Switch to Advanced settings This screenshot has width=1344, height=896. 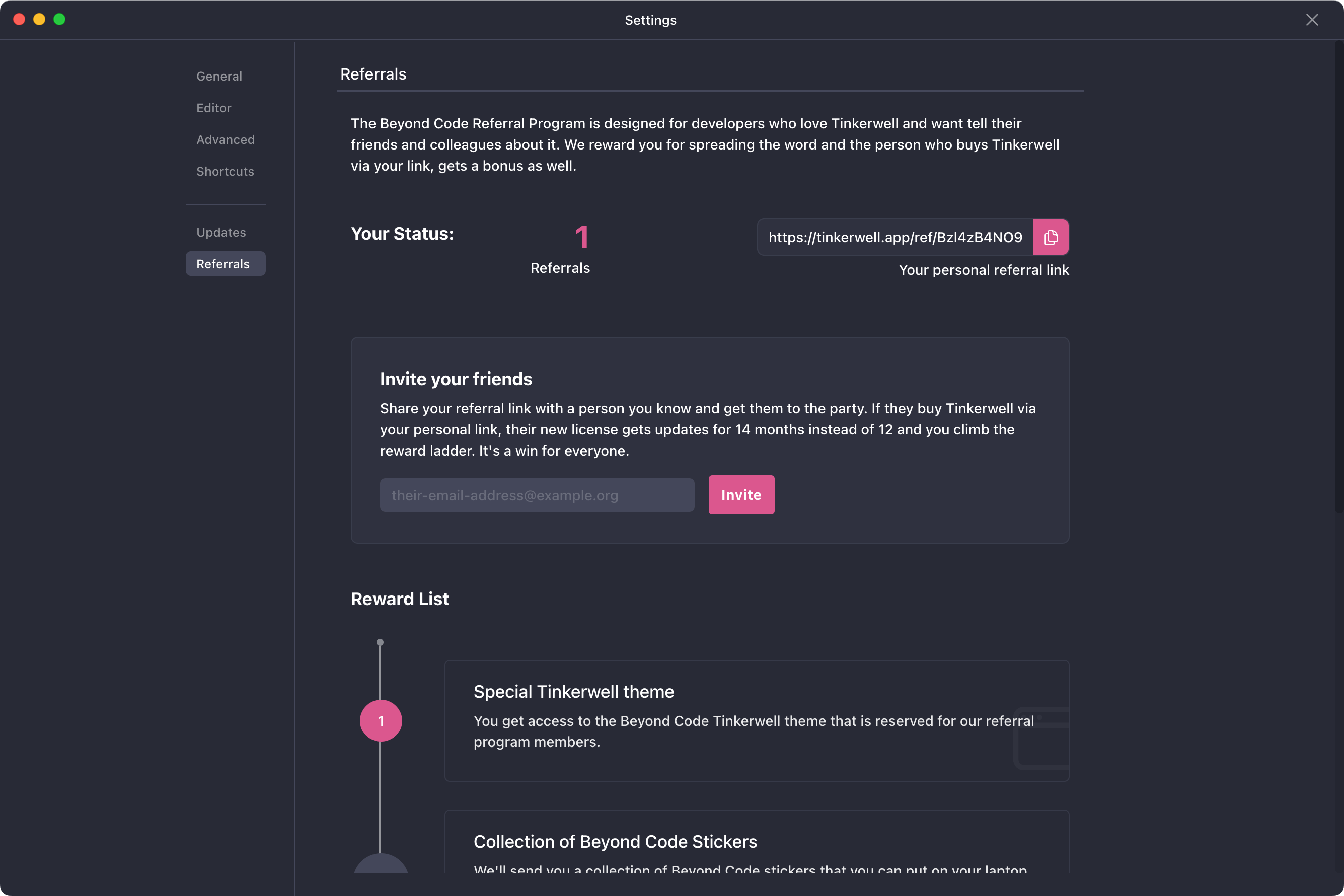pyautogui.click(x=226, y=139)
